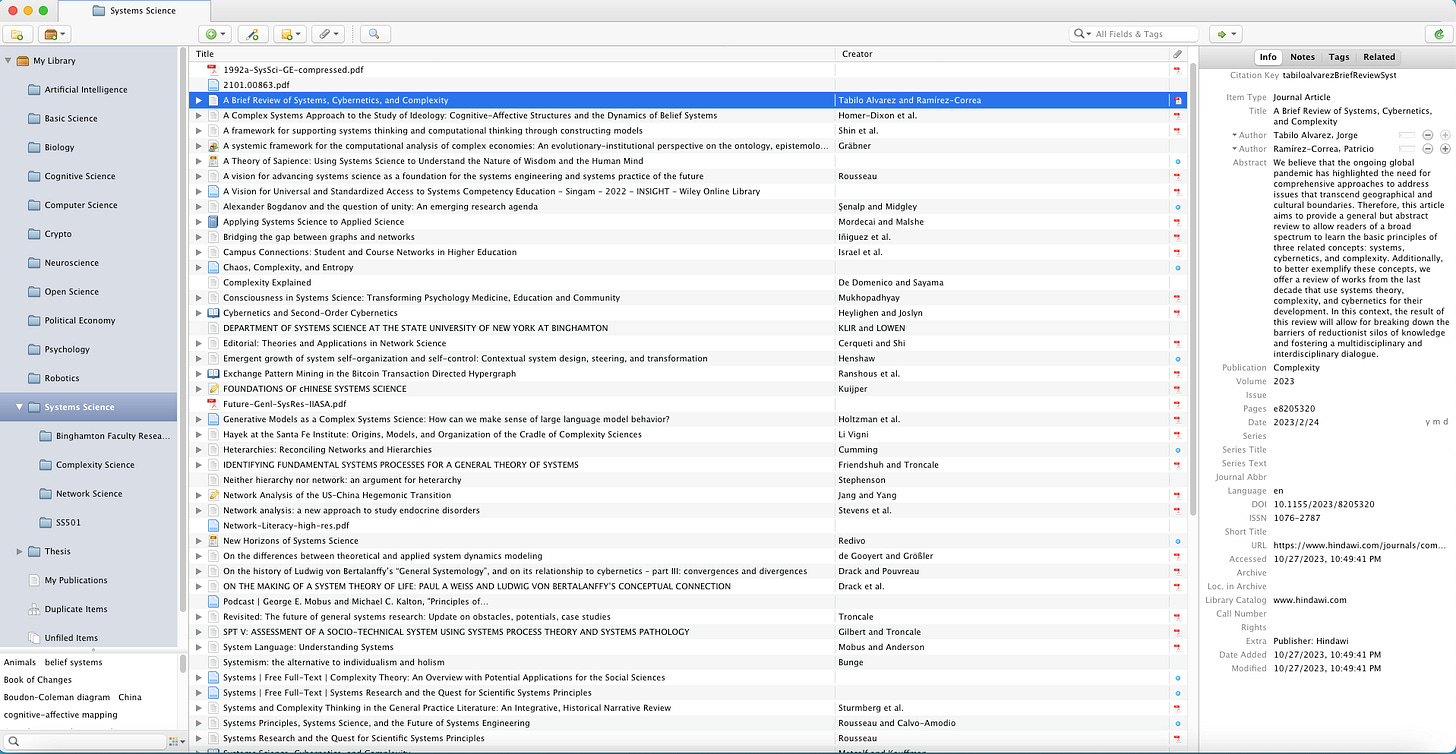Add a creator after Ramírez-Correa with the plus button
The image size is (1456, 754).
pyautogui.click(x=1444, y=148)
